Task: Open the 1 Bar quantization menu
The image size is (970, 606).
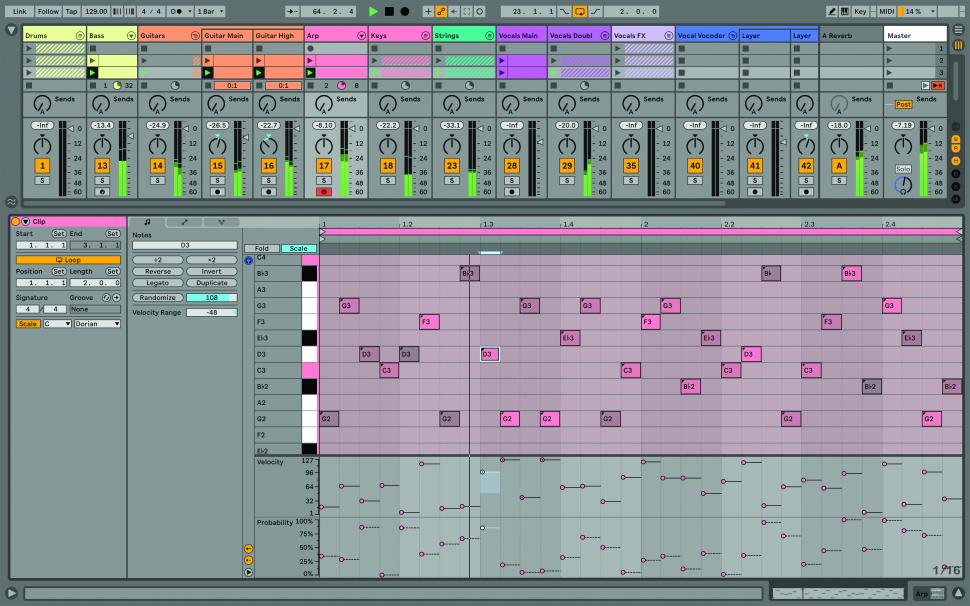Action: [209, 11]
